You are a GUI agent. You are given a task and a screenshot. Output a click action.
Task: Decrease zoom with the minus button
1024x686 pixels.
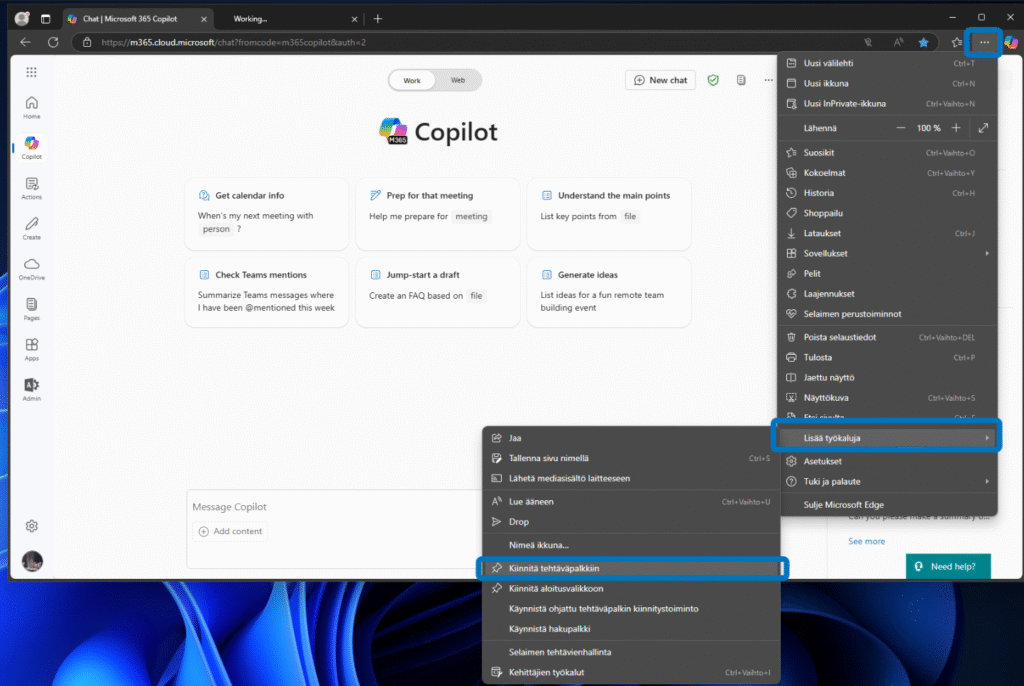[901, 128]
